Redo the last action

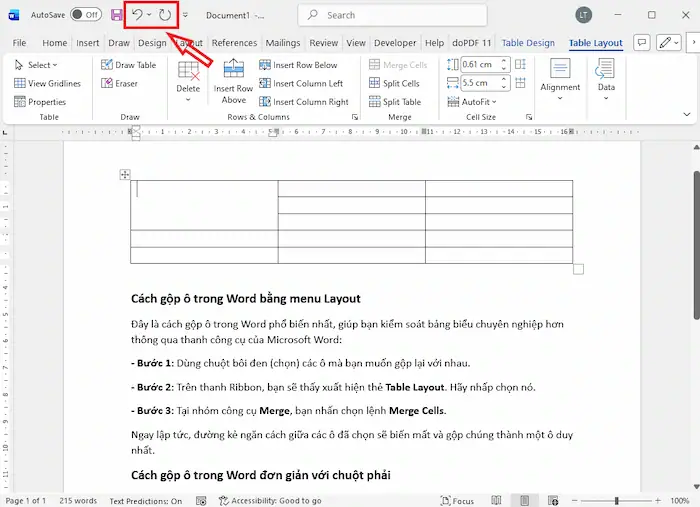coord(165,15)
